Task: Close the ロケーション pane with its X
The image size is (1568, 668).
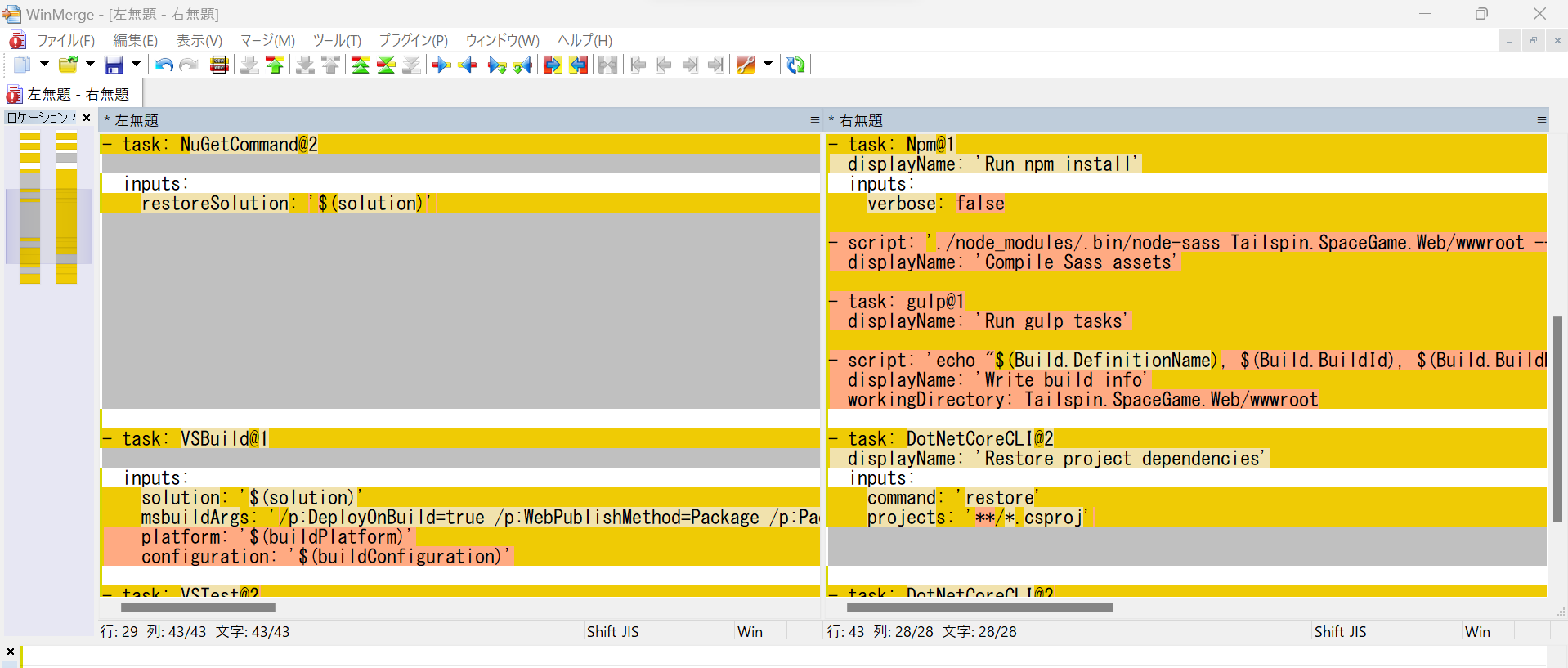Action: tap(87, 118)
